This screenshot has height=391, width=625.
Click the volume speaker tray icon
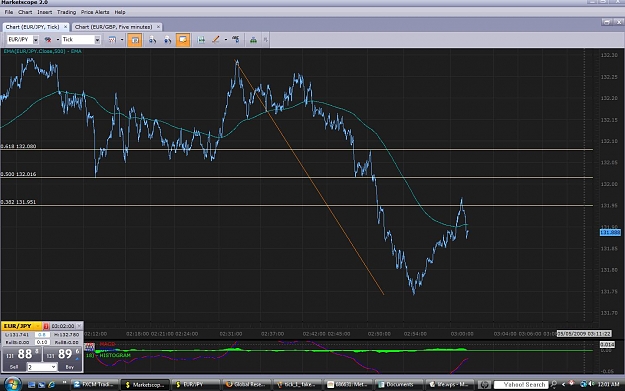pos(592,384)
